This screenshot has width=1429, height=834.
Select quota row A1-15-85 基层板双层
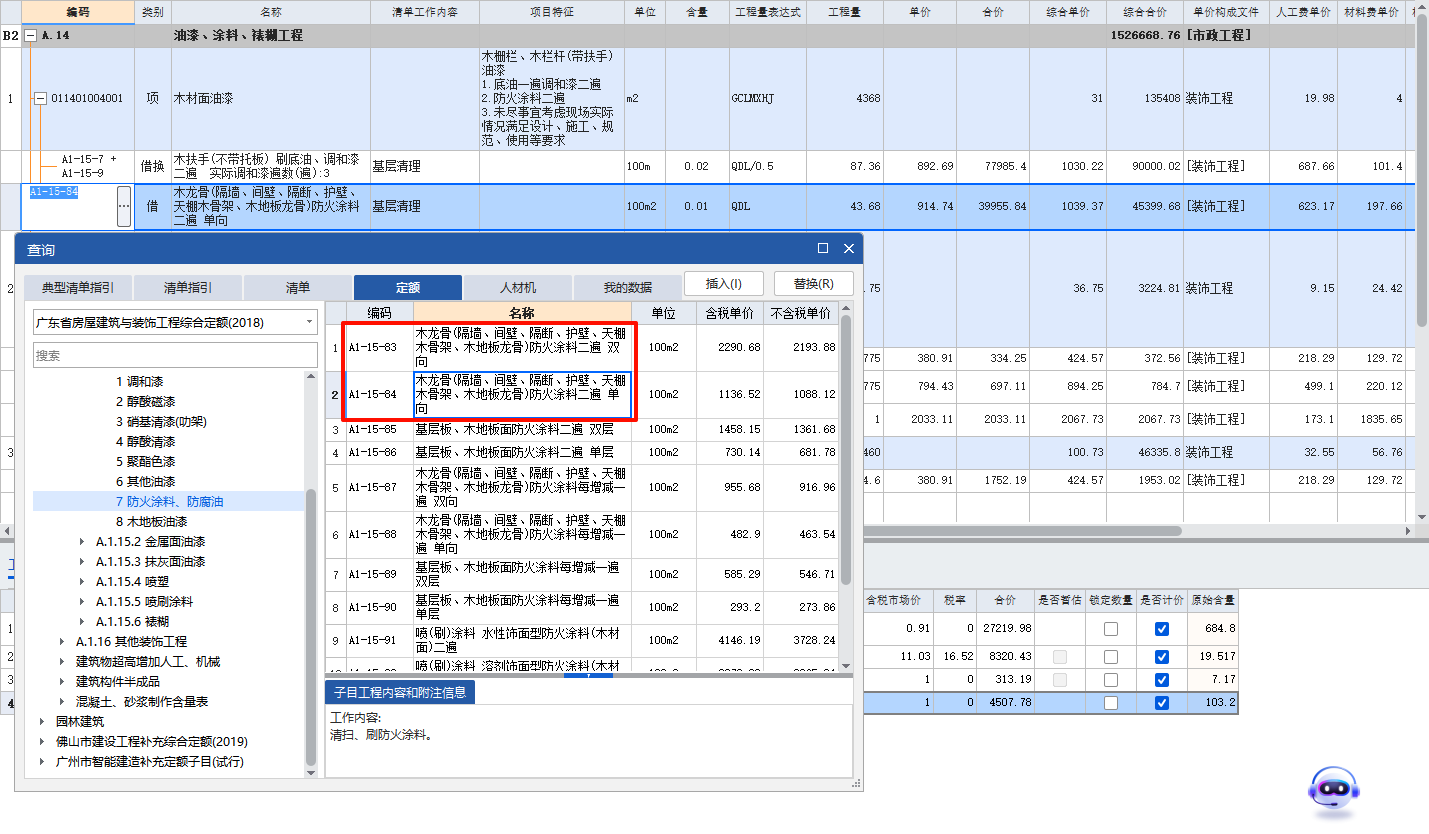coord(581,429)
